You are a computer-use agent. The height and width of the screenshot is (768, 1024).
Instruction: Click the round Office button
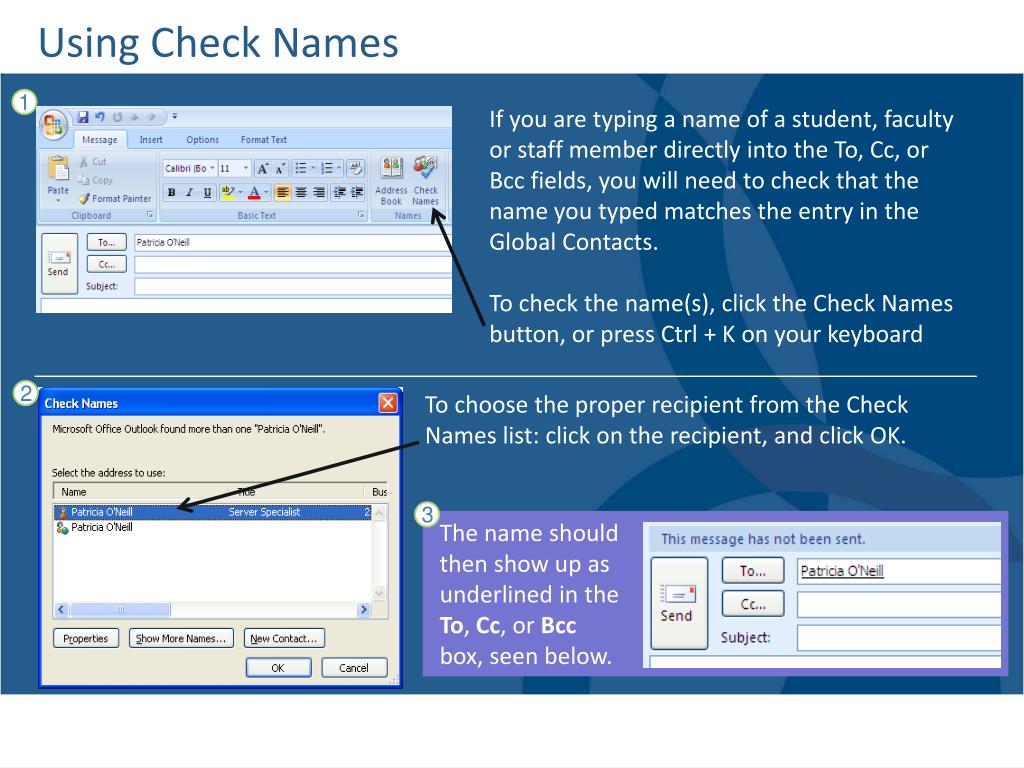click(x=54, y=125)
